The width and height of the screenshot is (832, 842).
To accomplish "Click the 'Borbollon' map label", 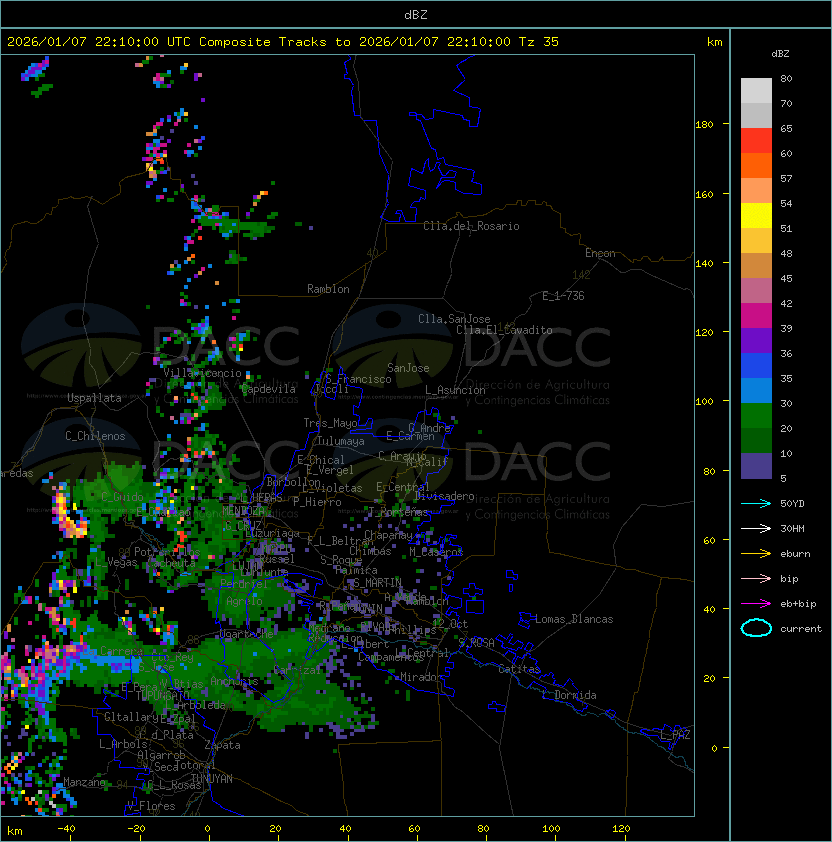I will 294,482.
